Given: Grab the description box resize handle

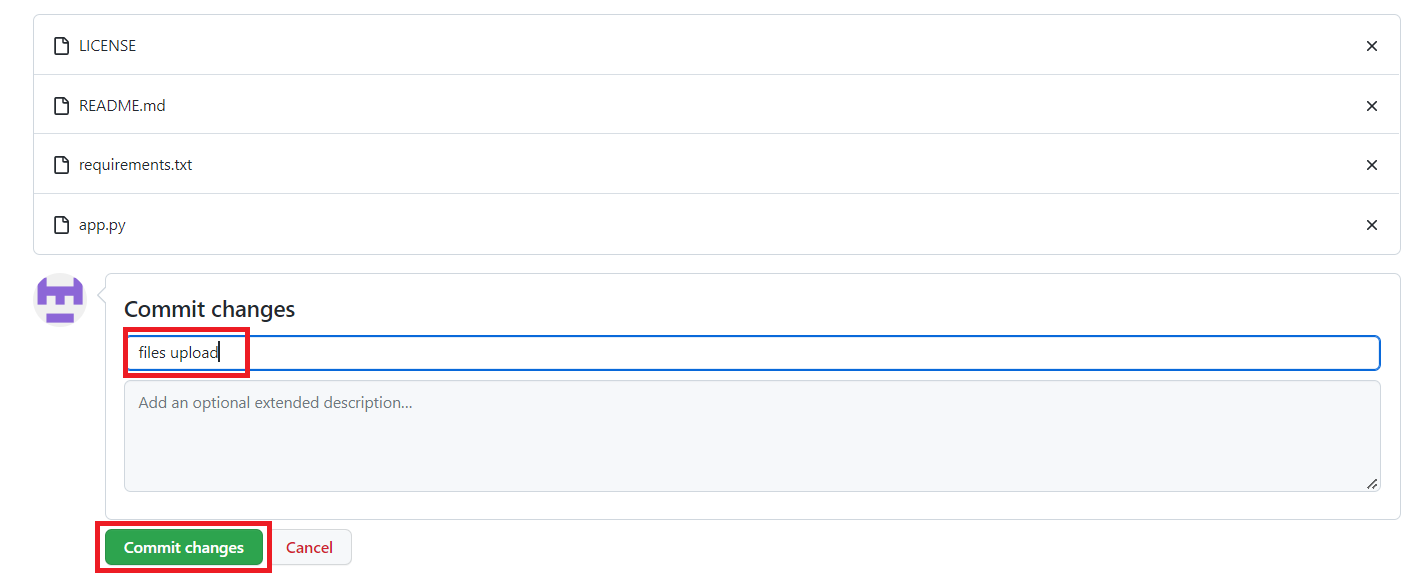Looking at the screenshot, I should pyautogui.click(x=1372, y=484).
